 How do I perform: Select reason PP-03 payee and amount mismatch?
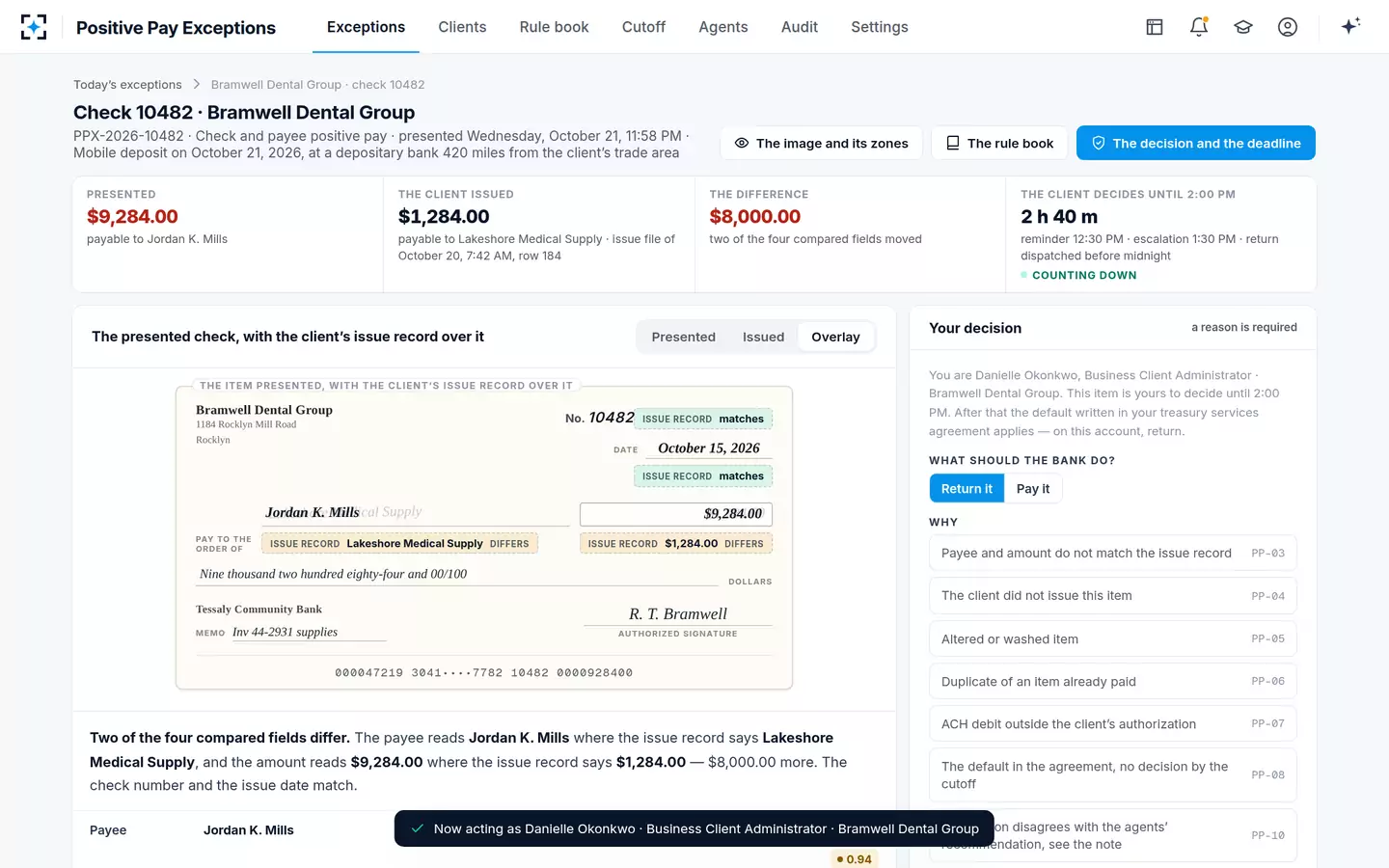1113,554
